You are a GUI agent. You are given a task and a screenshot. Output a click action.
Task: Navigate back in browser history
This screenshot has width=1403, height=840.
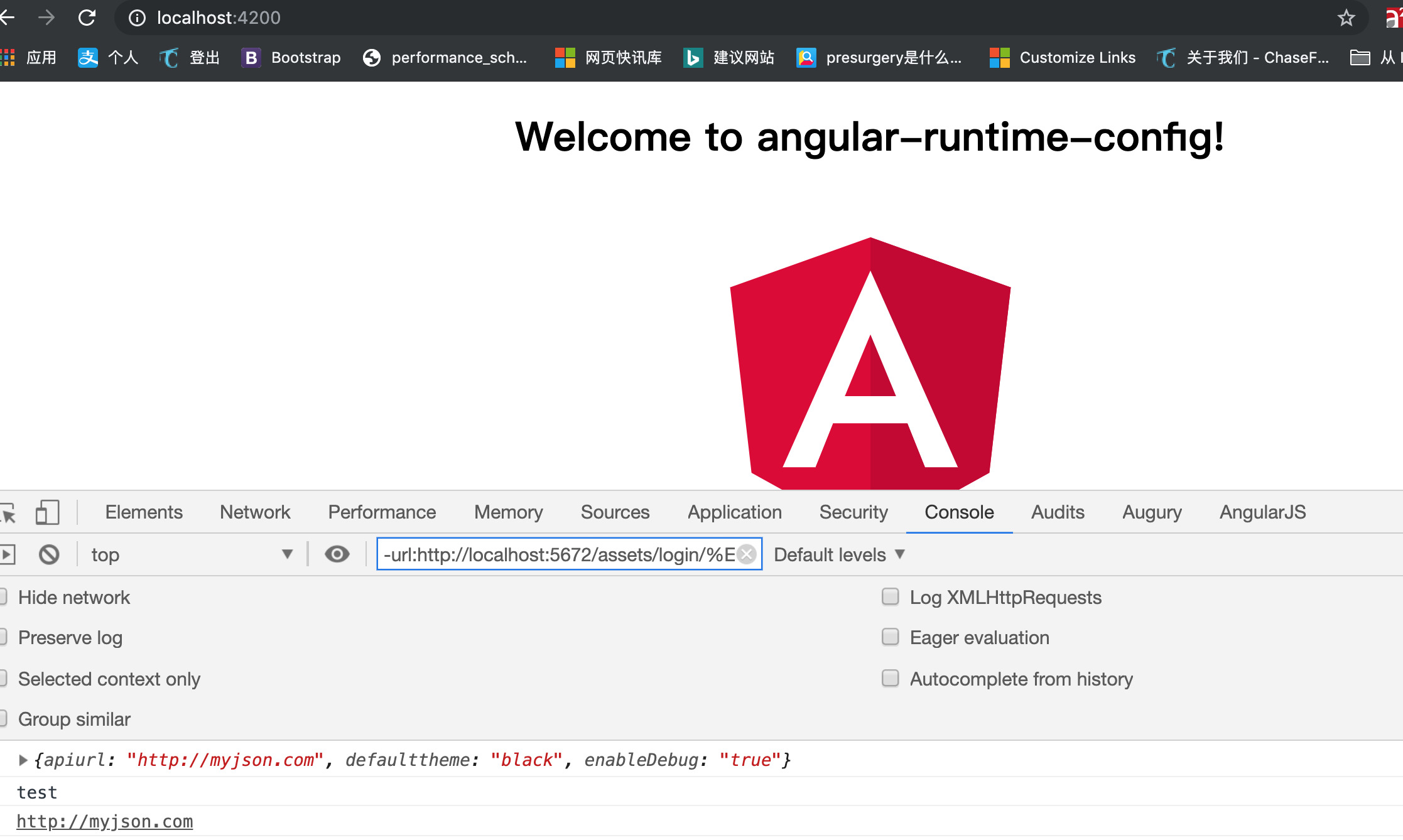click(8, 18)
